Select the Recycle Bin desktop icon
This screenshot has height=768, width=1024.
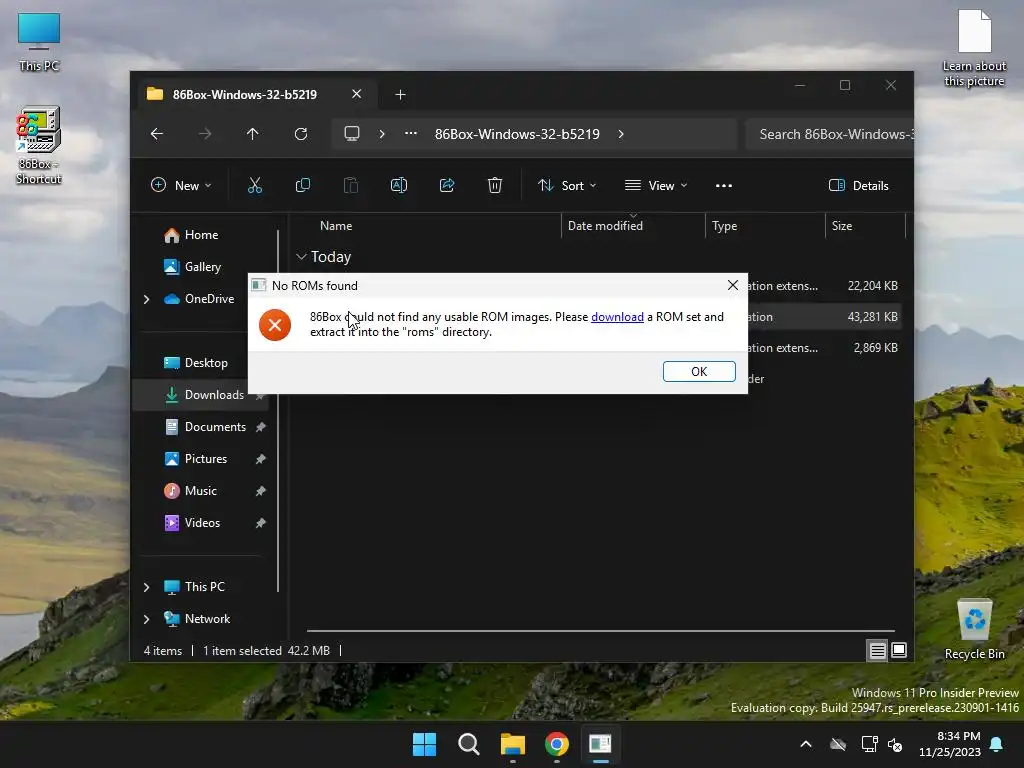click(974, 630)
